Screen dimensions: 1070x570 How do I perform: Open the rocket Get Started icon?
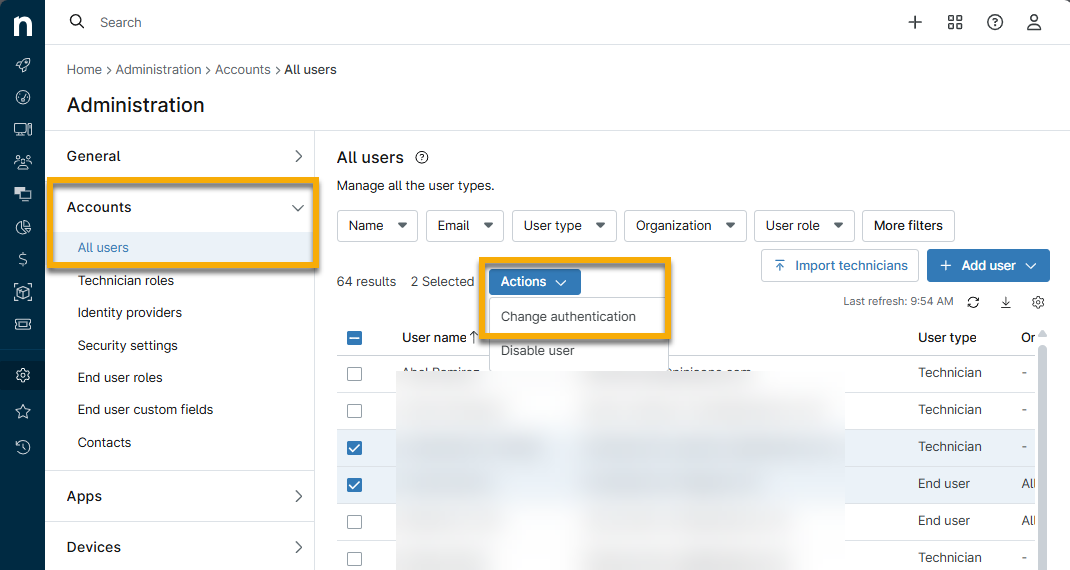[x=23, y=65]
